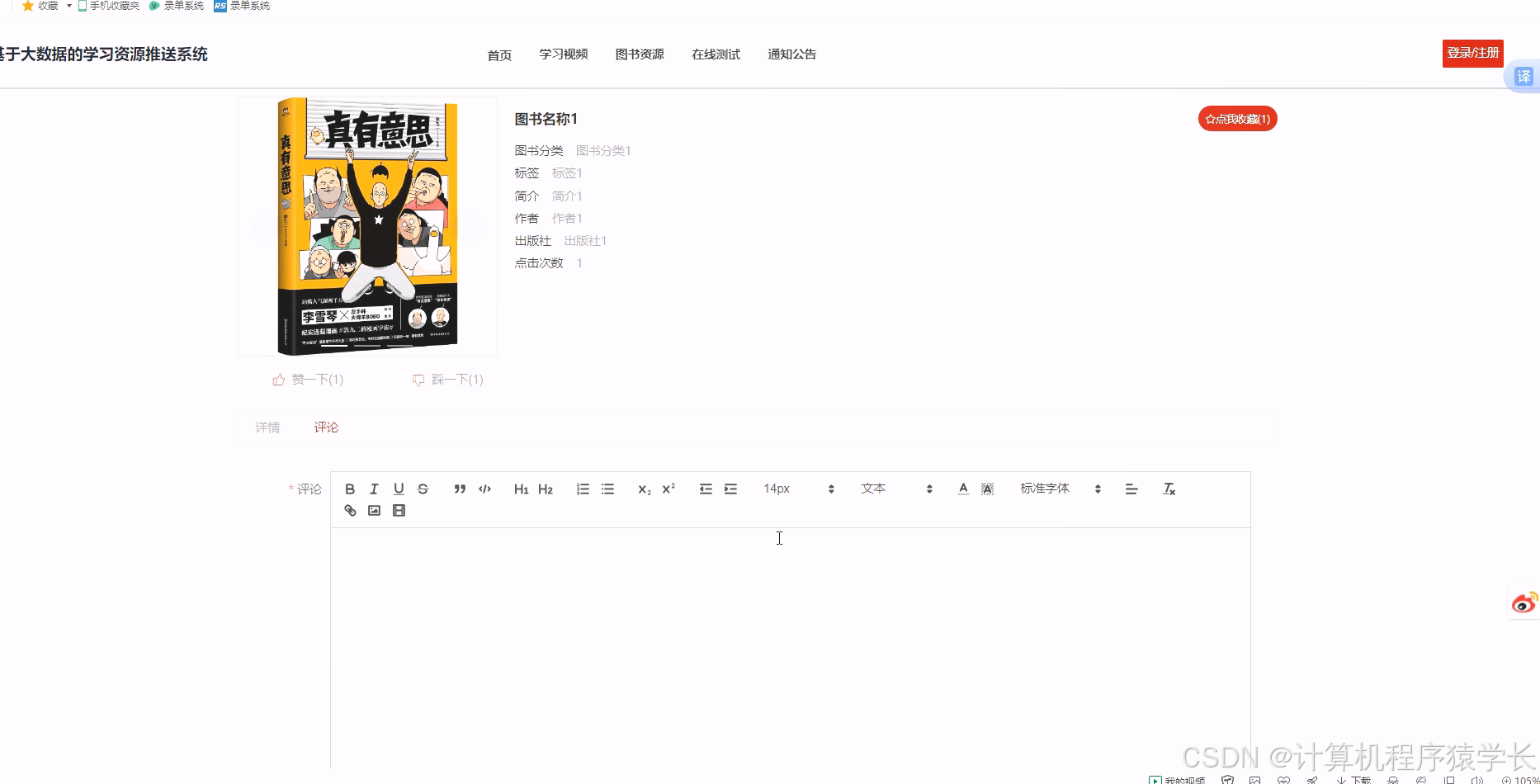Viewport: 1540px width, 784px height.
Task: Open 图书资源 navigation item
Action: [640, 54]
